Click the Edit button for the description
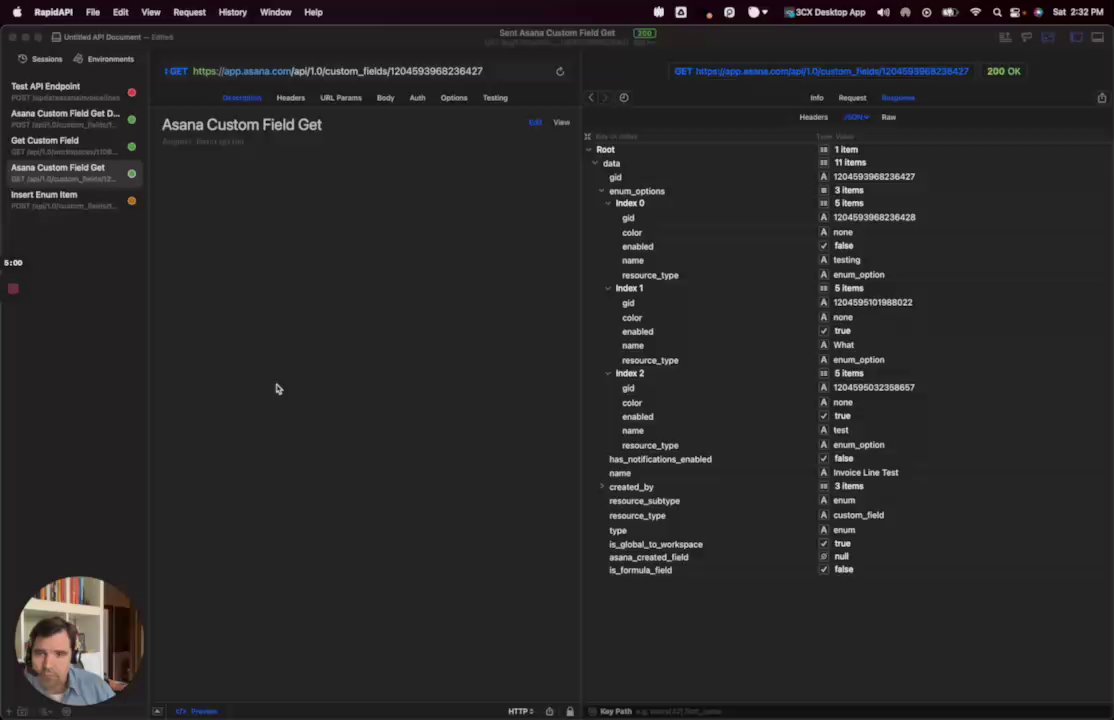Image resolution: width=1114 pixels, height=720 pixels. (535, 122)
